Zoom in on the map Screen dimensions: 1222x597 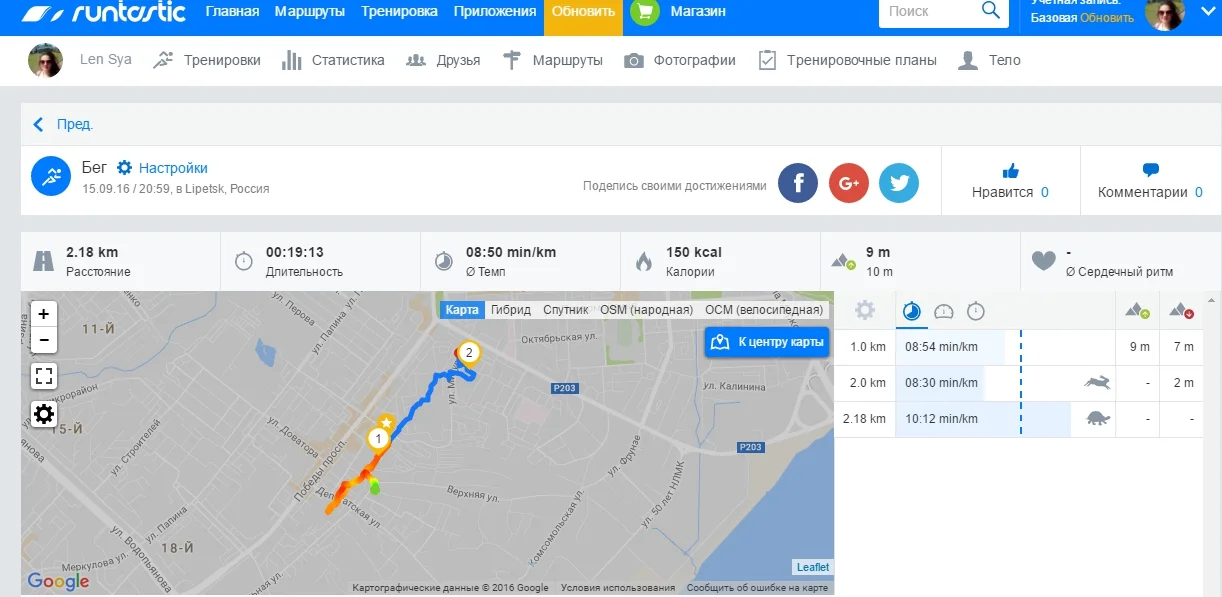44,313
